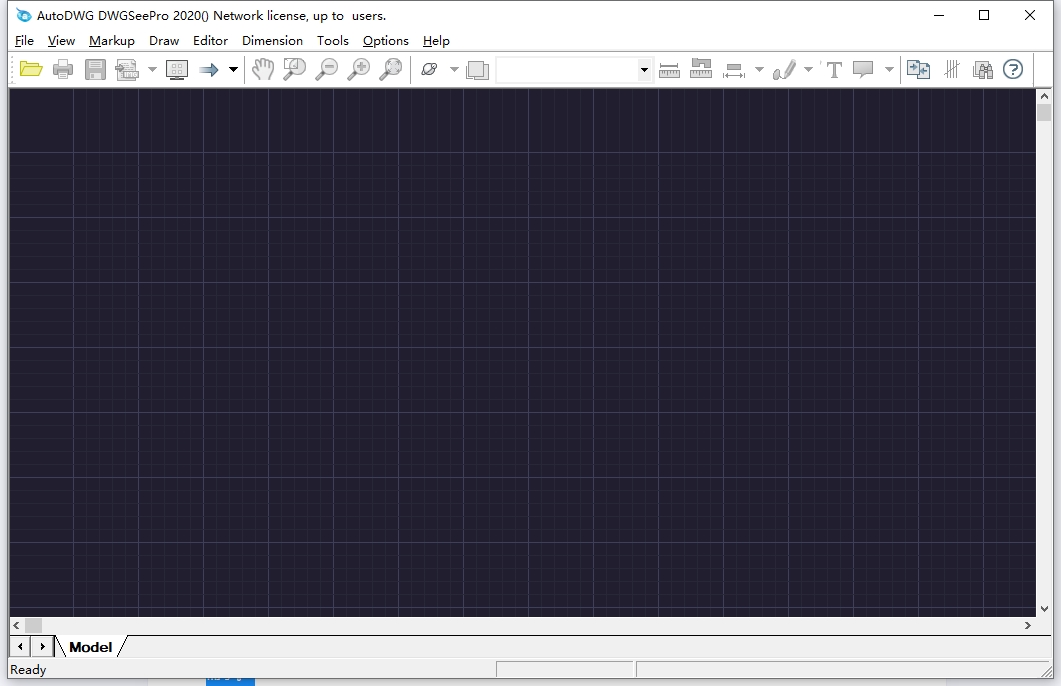Select the speech bubble comment tool

click(863, 69)
